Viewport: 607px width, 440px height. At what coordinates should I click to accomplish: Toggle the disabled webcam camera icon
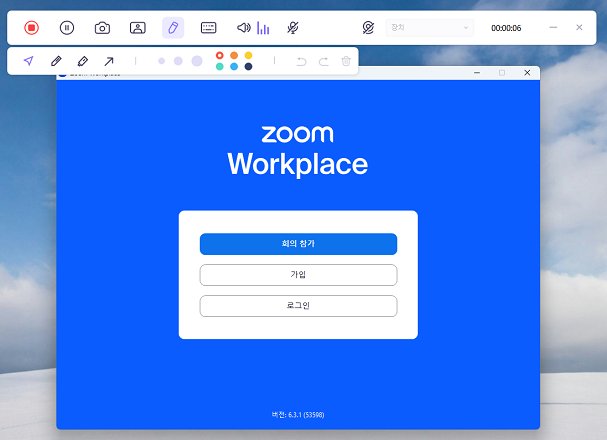[368, 28]
